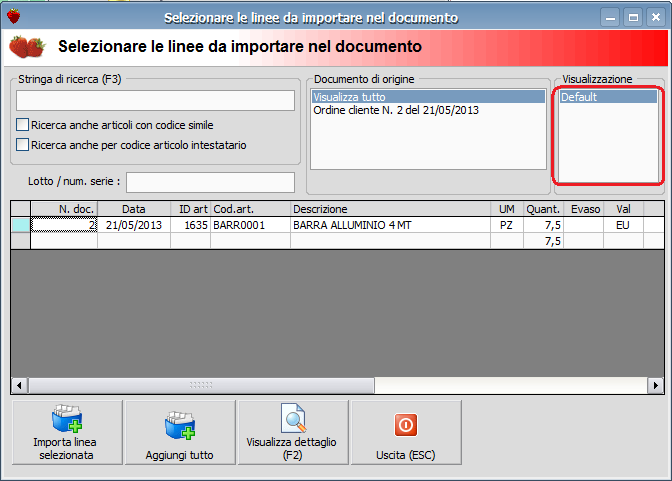Click the Evaso column header
This screenshot has width=672, height=481.
click(583, 209)
